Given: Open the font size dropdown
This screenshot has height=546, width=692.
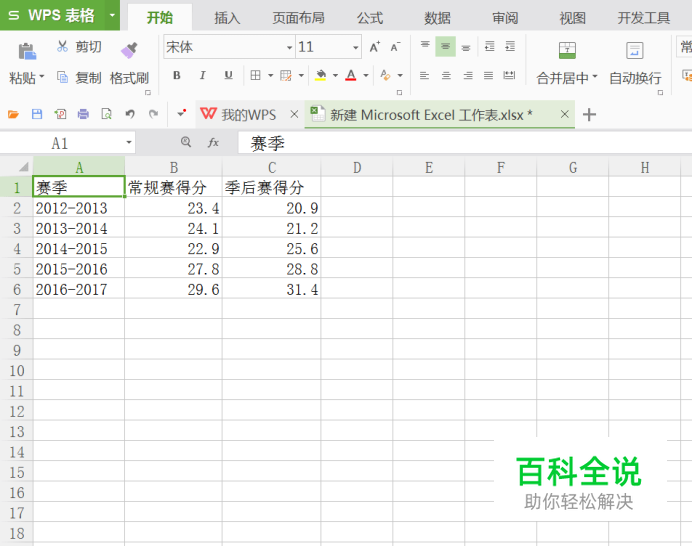Looking at the screenshot, I should point(355,47).
